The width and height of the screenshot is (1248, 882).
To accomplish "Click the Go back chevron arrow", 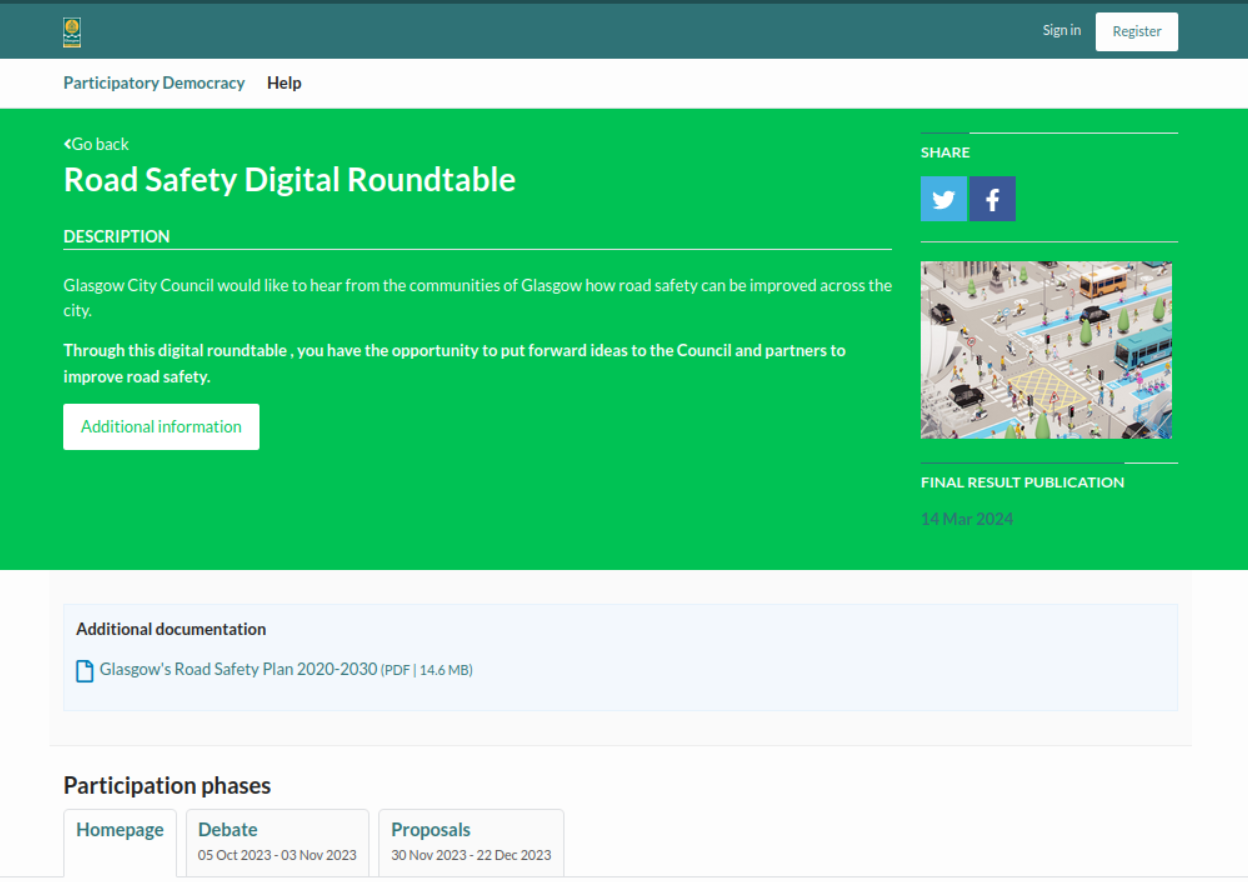I will (x=67, y=144).
